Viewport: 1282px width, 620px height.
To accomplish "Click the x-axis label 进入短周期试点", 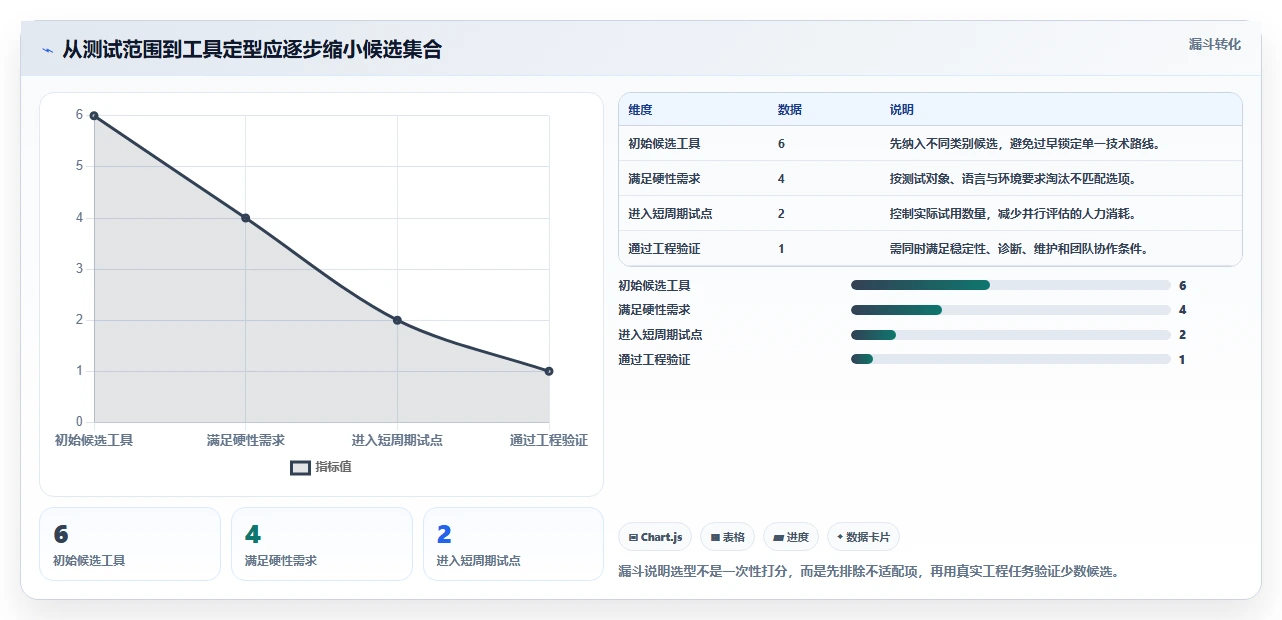I will pos(397,440).
